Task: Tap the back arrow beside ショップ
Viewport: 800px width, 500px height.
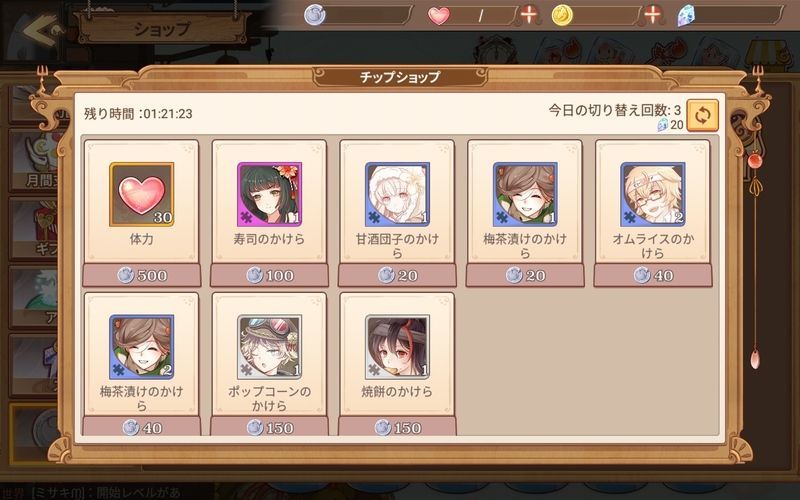Action: [x=42, y=31]
